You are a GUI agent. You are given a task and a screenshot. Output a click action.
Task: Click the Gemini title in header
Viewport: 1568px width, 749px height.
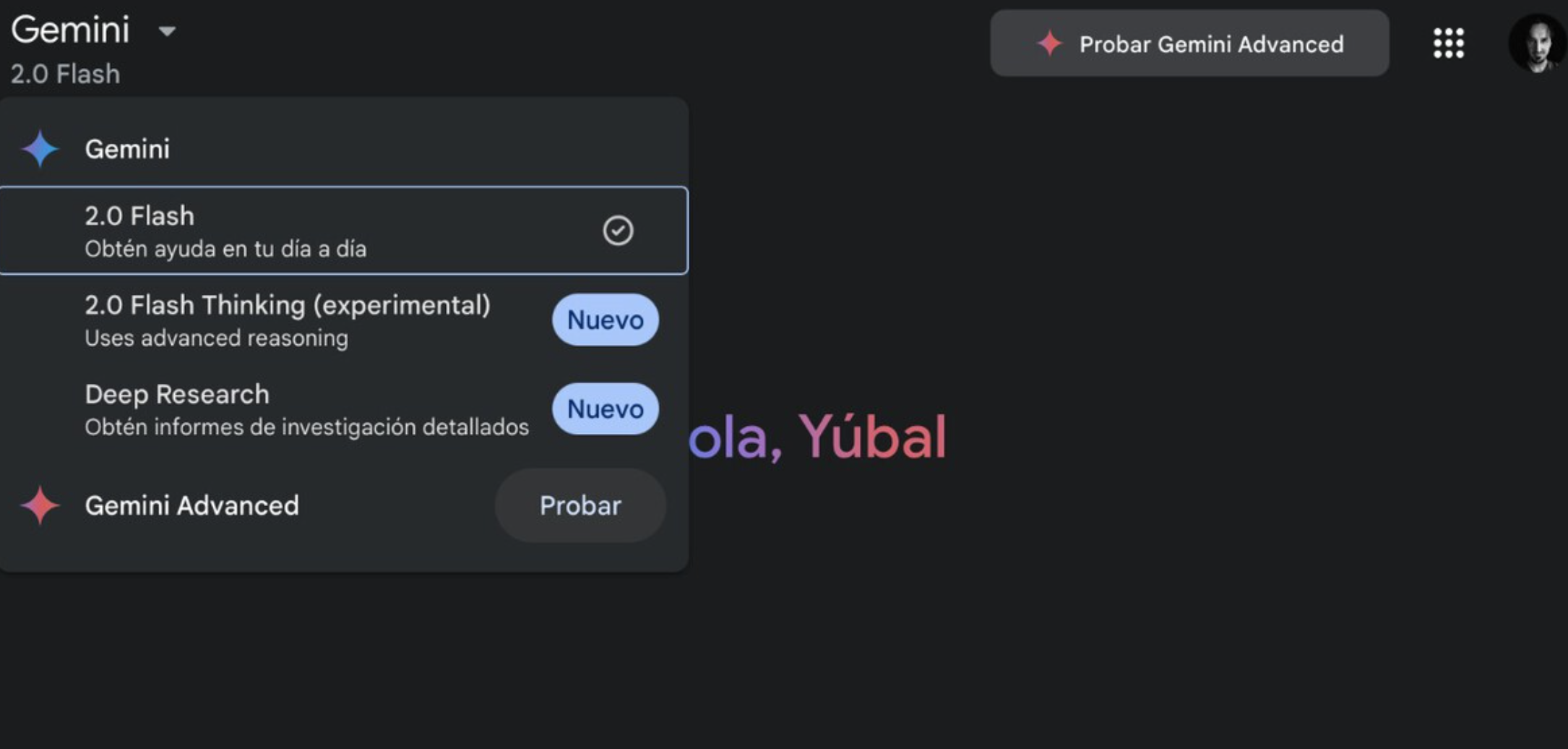tap(70, 30)
